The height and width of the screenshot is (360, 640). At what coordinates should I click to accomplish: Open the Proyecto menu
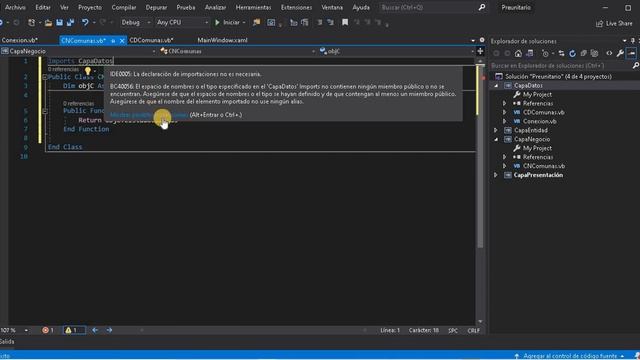(90, 7)
